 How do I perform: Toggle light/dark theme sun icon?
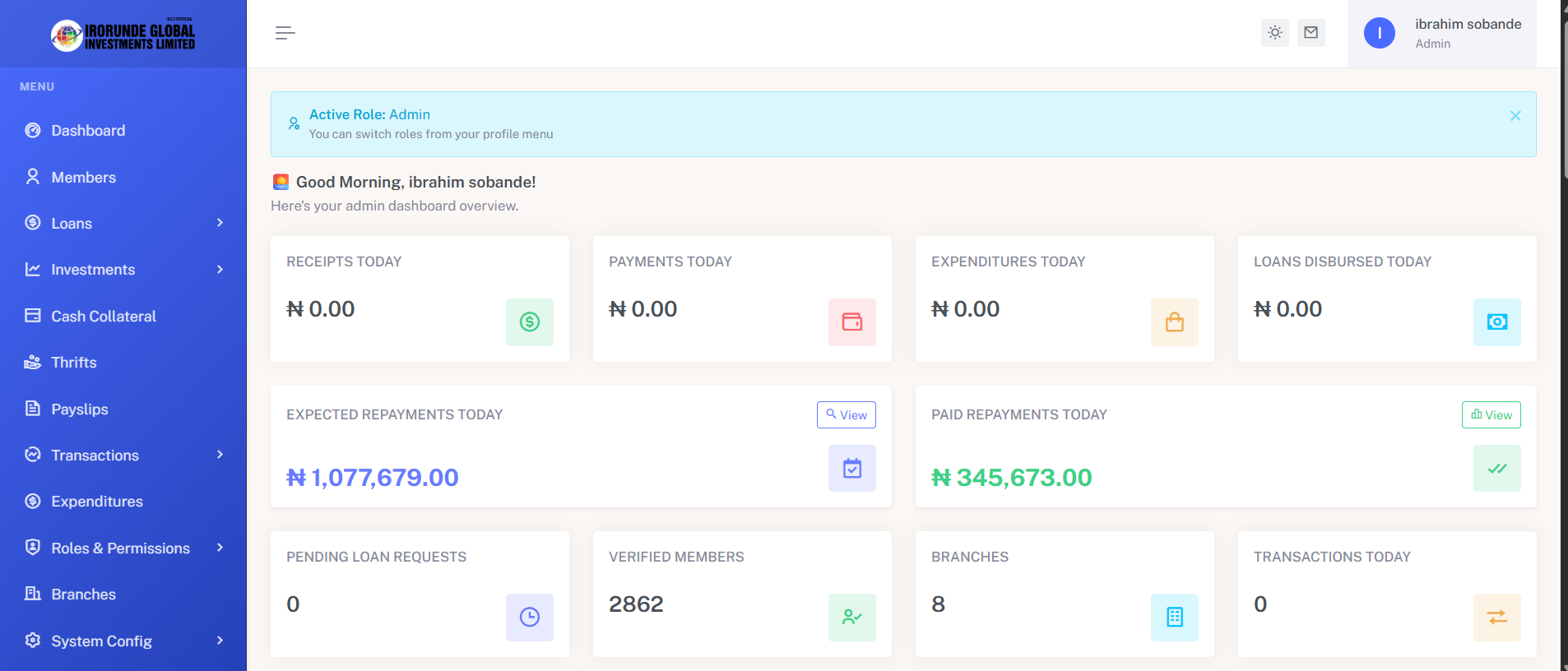(x=1274, y=33)
